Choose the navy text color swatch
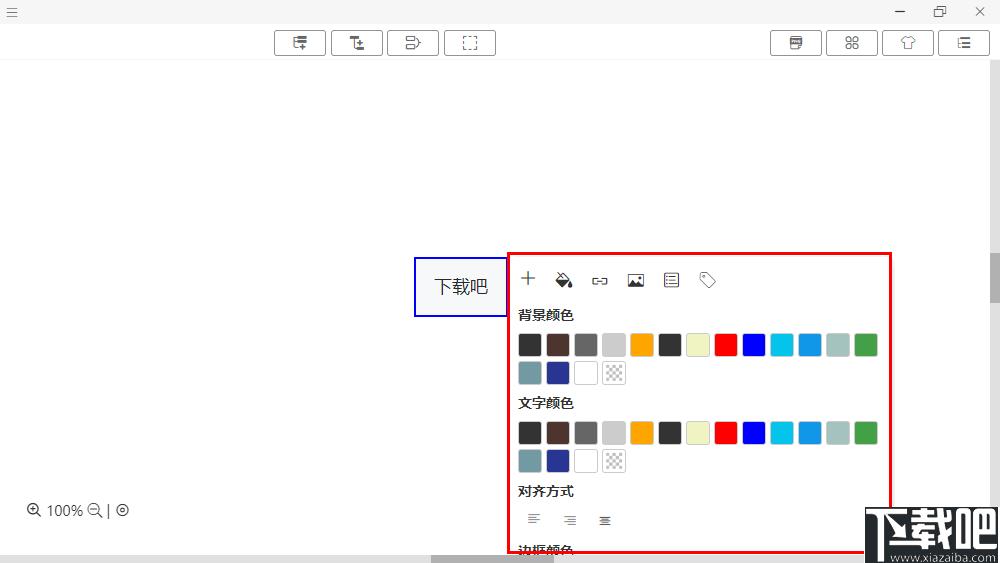The image size is (1000, 563). coord(558,461)
